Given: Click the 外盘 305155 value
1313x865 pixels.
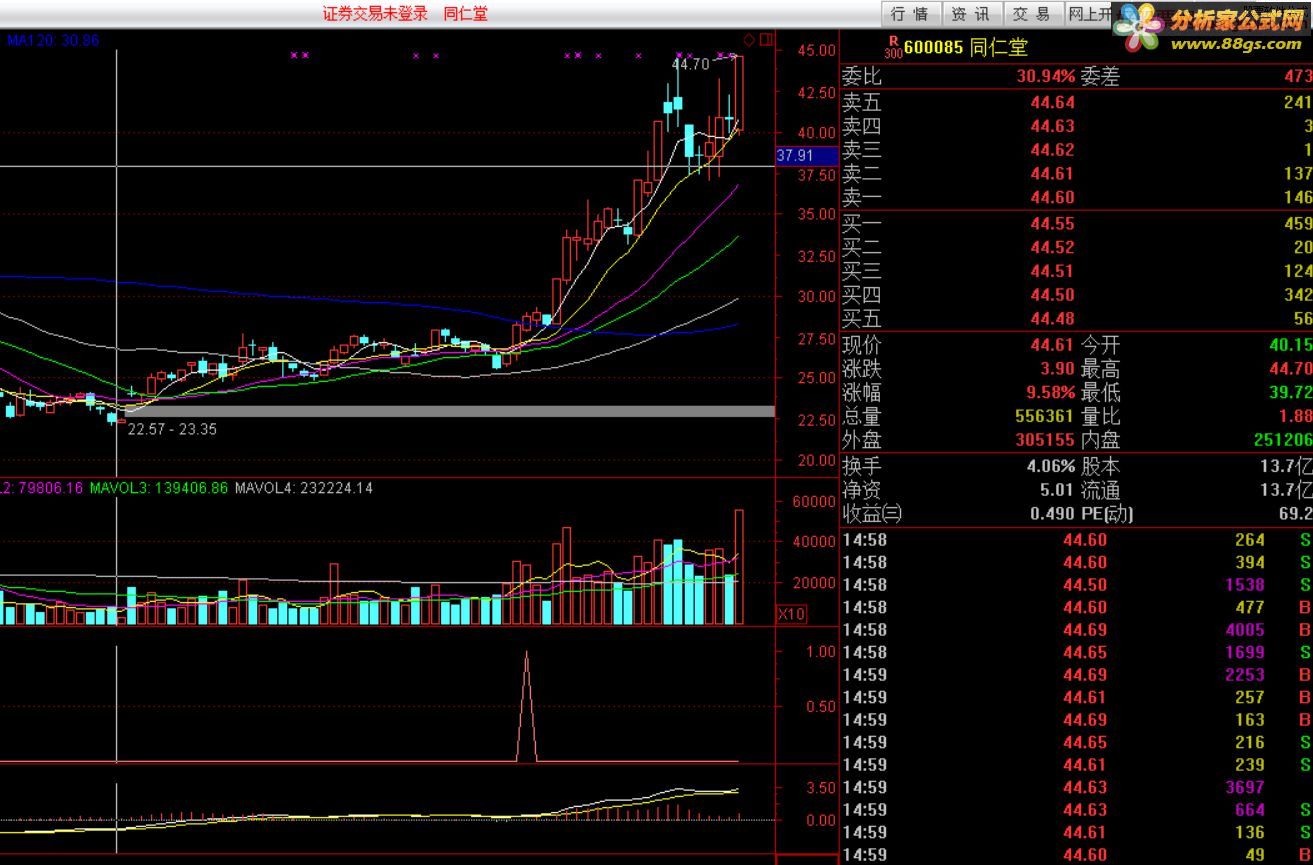Looking at the screenshot, I should pyautogui.click(x=1044, y=440).
